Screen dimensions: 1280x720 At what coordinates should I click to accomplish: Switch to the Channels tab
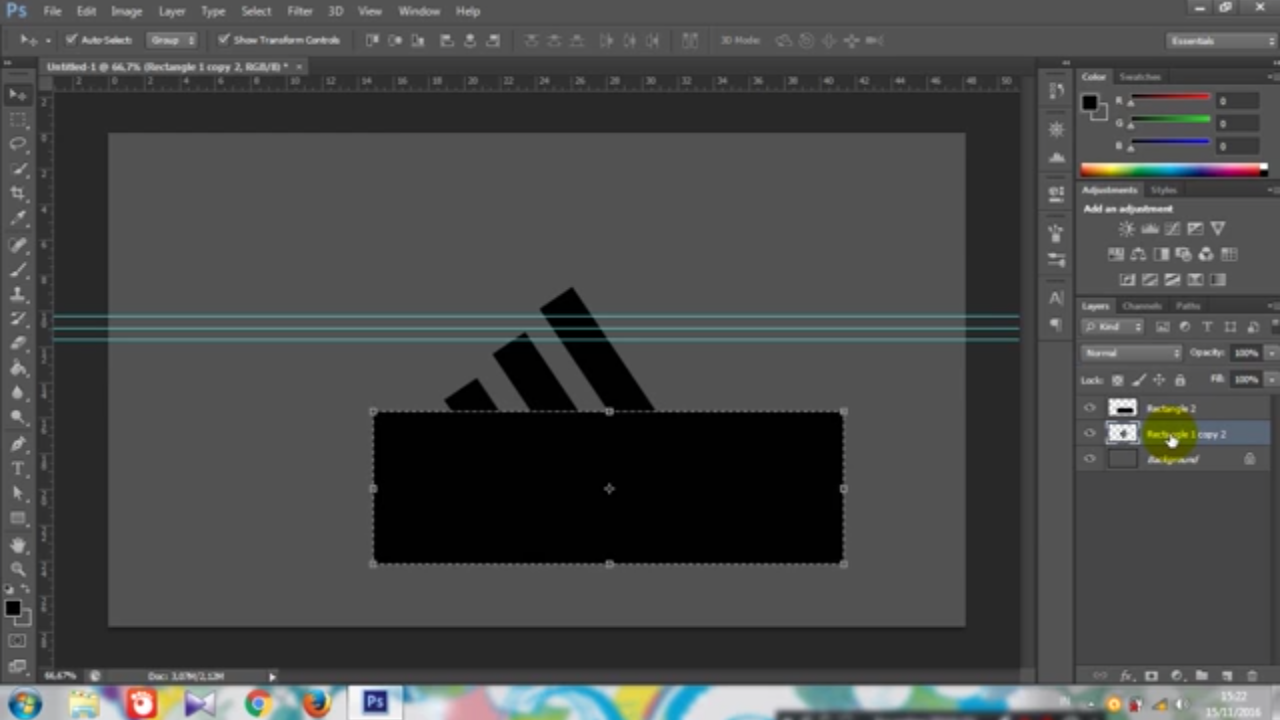tap(1141, 306)
